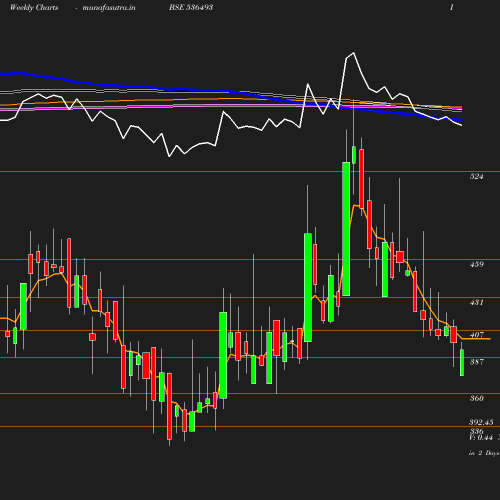500x500 pixels.
Task: Click the munafasutra.in watermark text
Action: point(109,8)
